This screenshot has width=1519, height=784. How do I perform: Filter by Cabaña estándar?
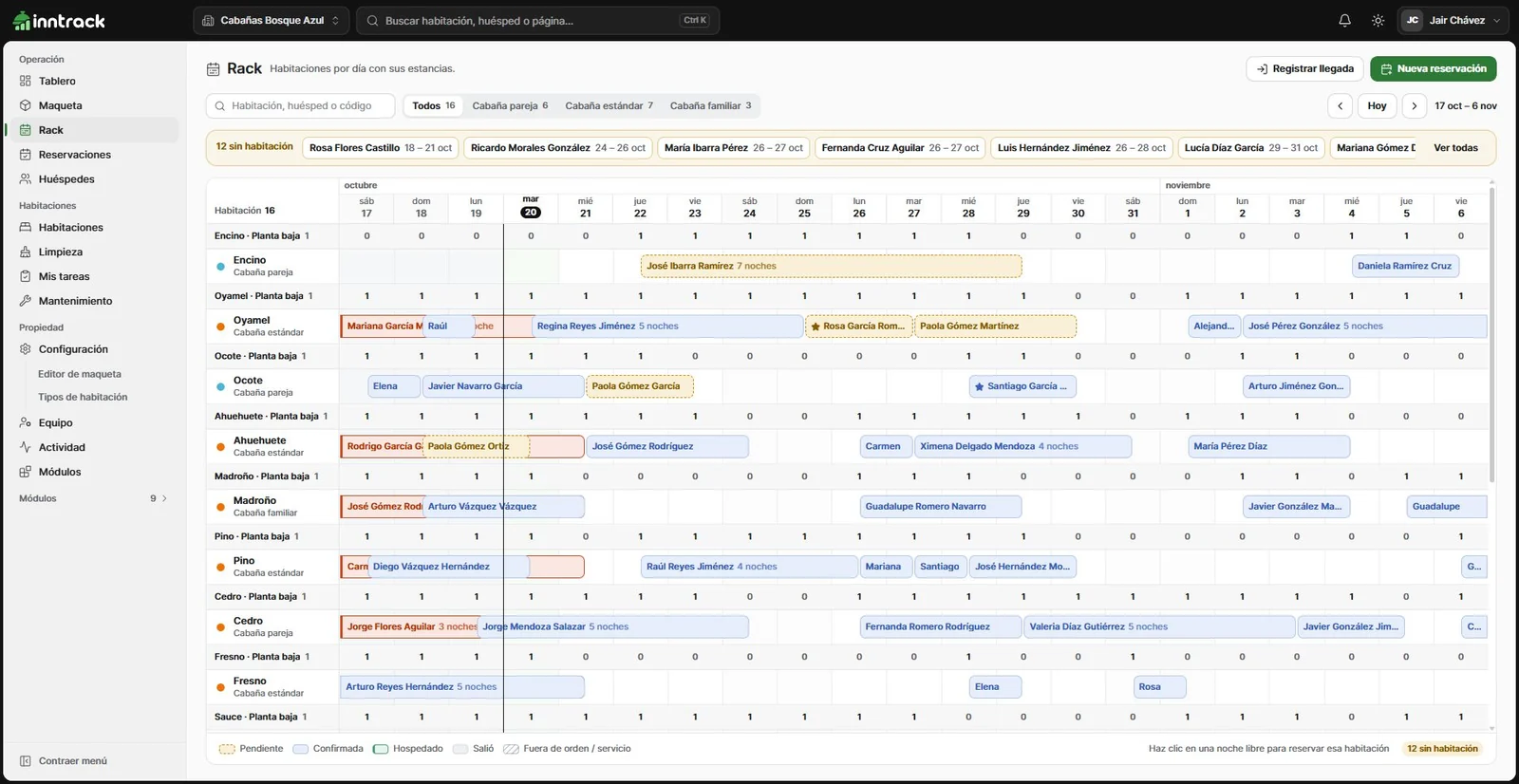(x=609, y=106)
